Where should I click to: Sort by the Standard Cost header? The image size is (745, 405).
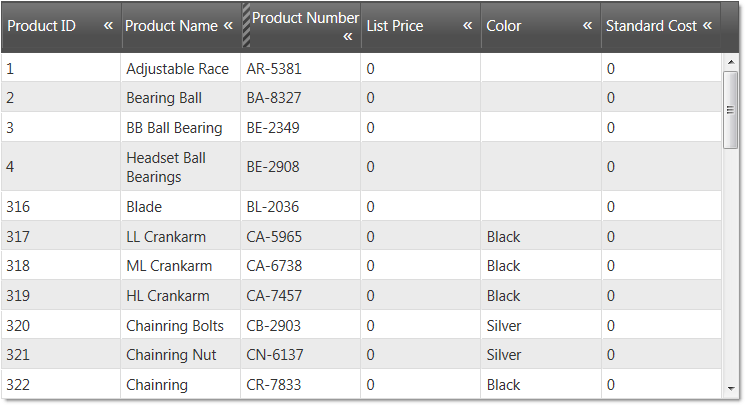pos(651,26)
